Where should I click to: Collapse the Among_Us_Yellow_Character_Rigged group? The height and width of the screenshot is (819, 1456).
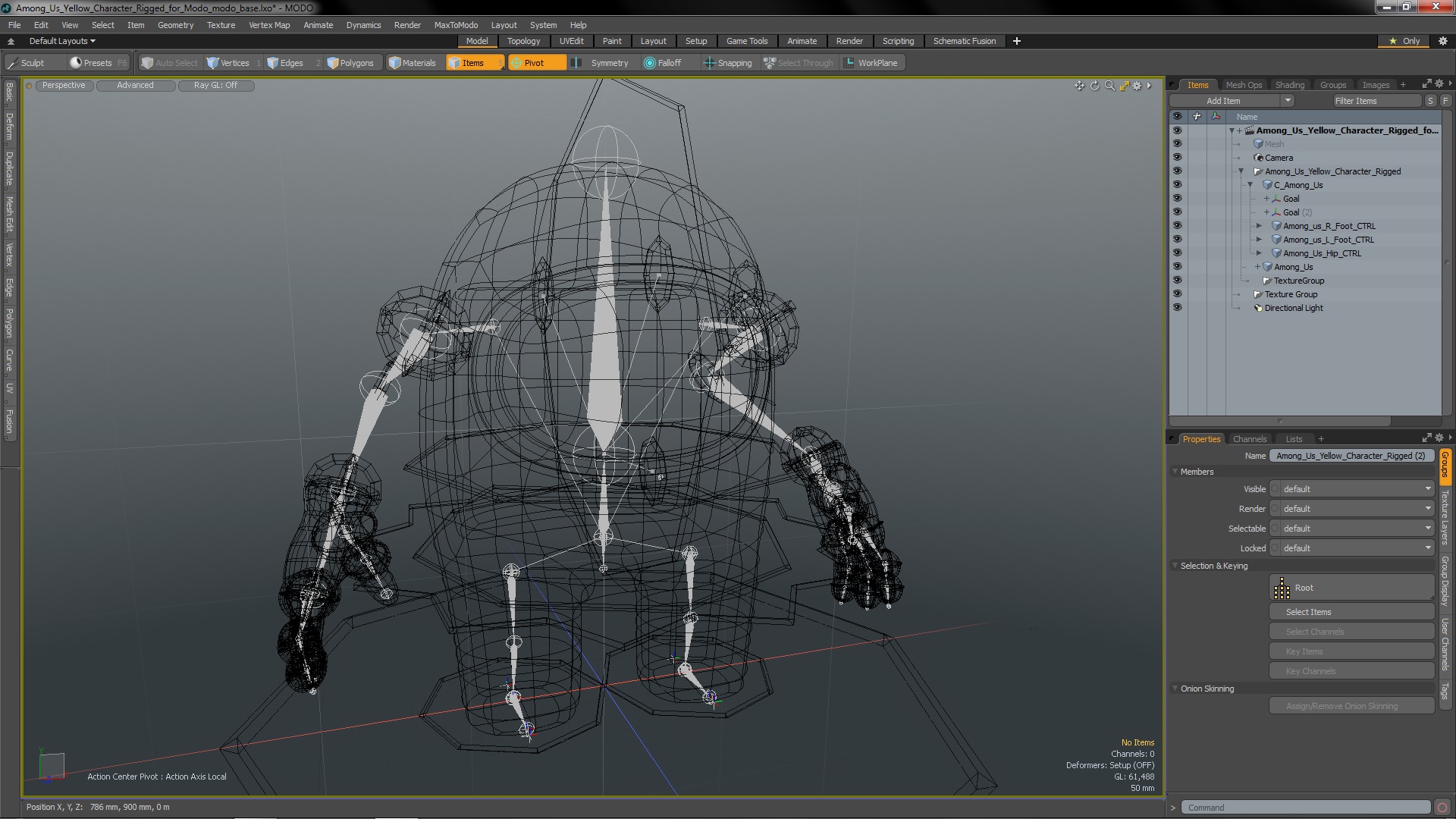(1241, 171)
